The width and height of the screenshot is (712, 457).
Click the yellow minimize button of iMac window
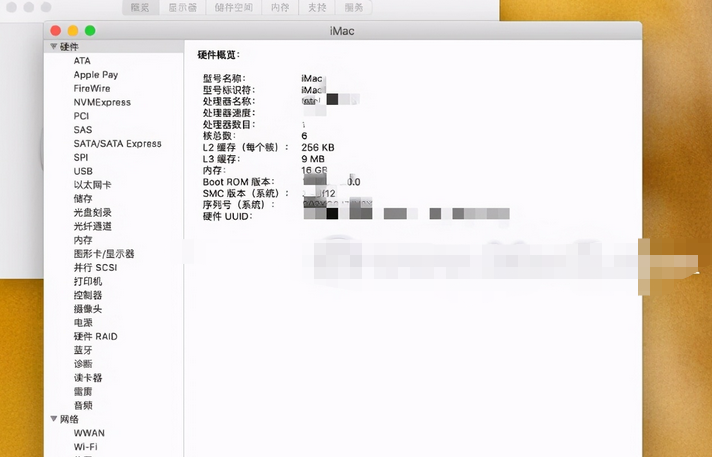[x=73, y=32]
